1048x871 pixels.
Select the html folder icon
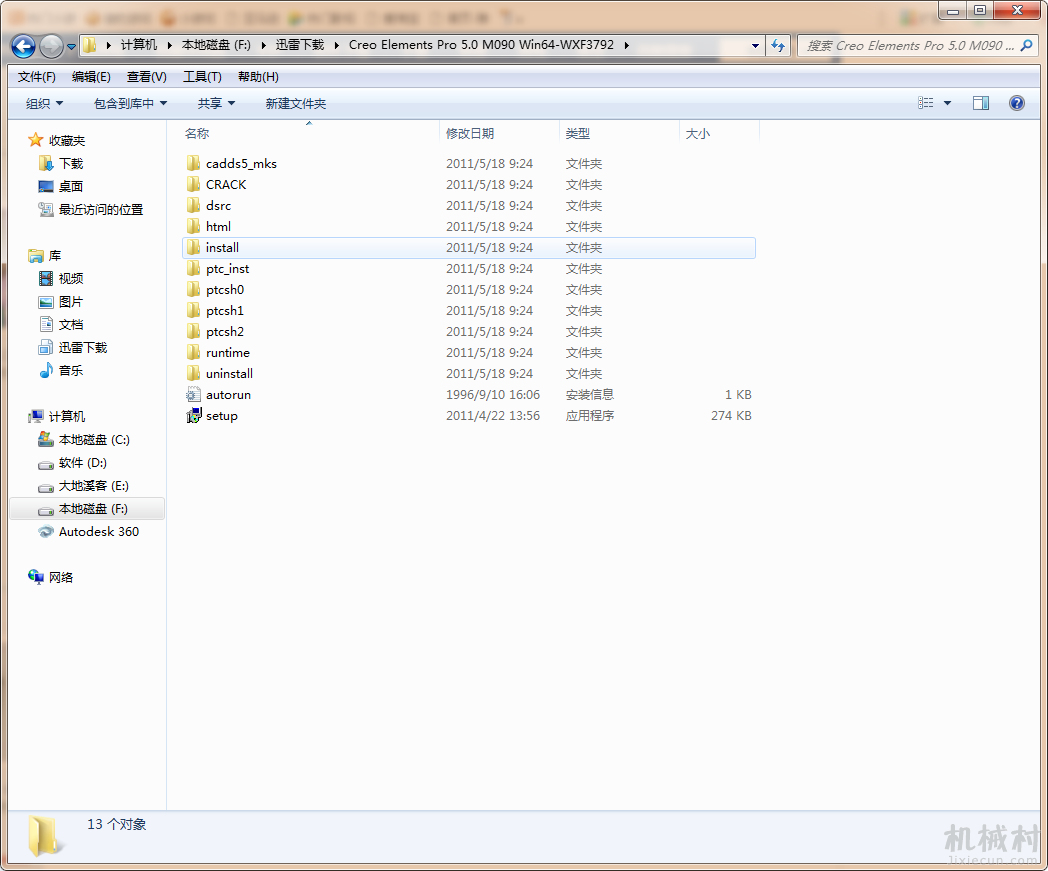tap(193, 226)
